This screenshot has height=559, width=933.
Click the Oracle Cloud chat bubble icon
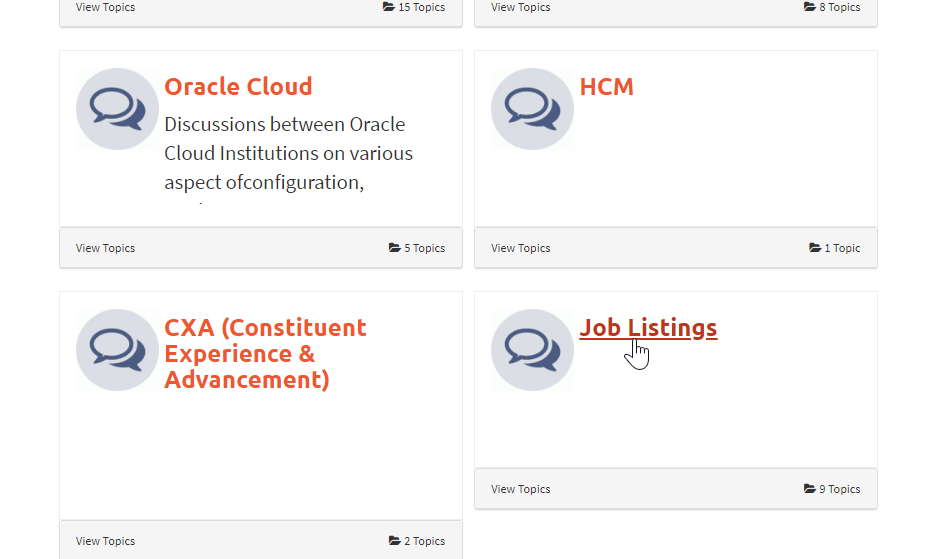coord(117,109)
